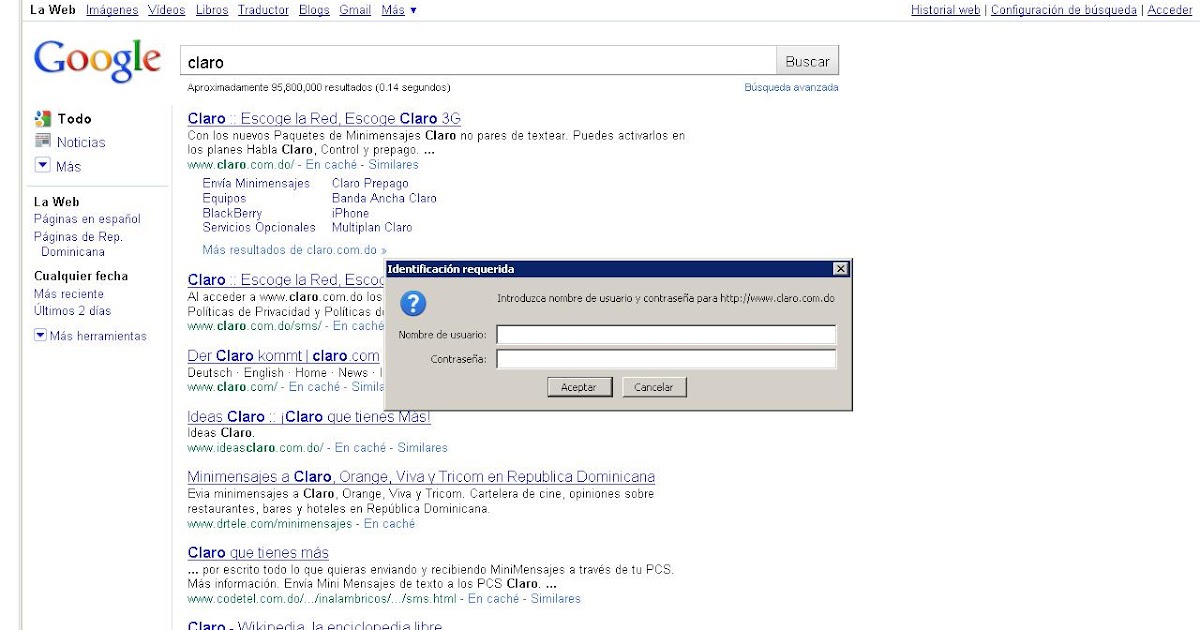Select Páginas en español filter
The image size is (1200, 630).
tap(87, 219)
